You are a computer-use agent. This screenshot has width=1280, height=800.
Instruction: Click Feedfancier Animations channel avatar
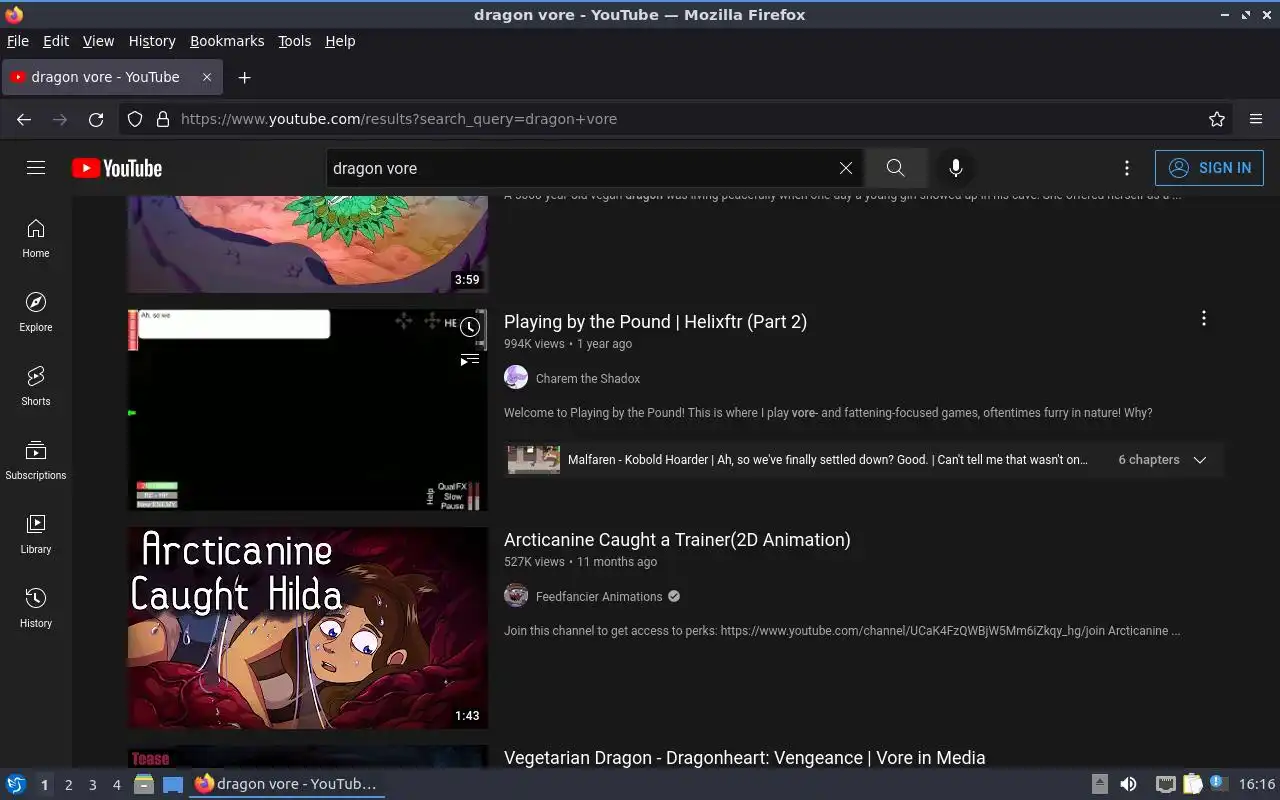coord(516,595)
